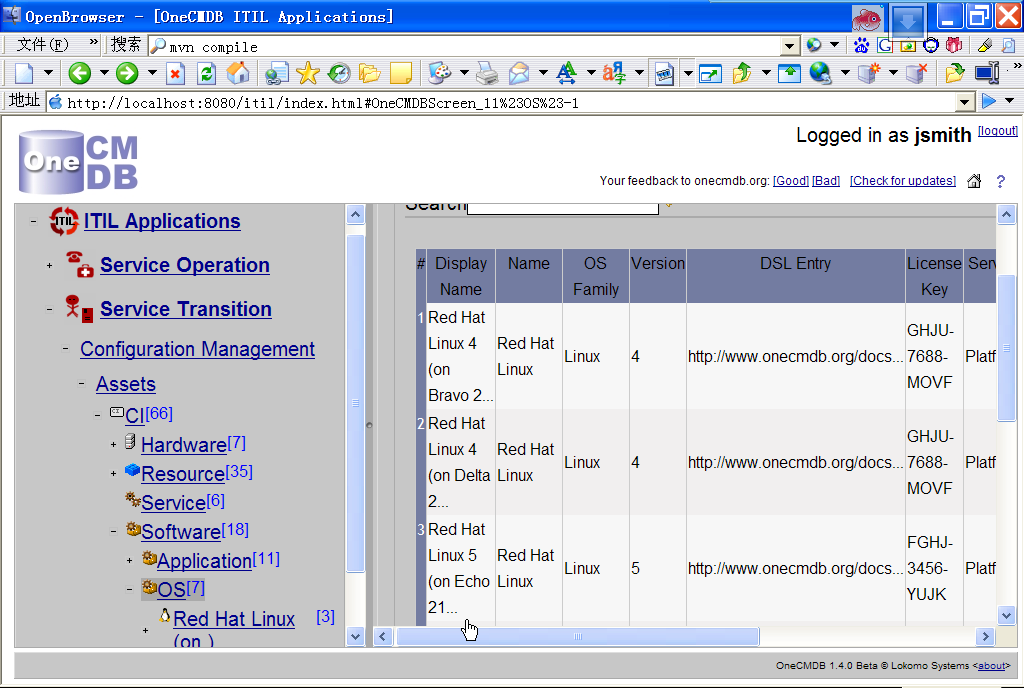Click the table's horizontal scrollbar thumb

tap(577, 636)
